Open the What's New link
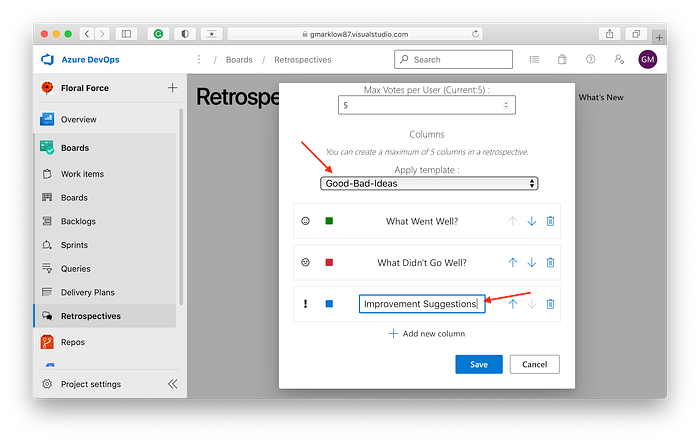The height and width of the screenshot is (442, 700). [x=601, y=97]
